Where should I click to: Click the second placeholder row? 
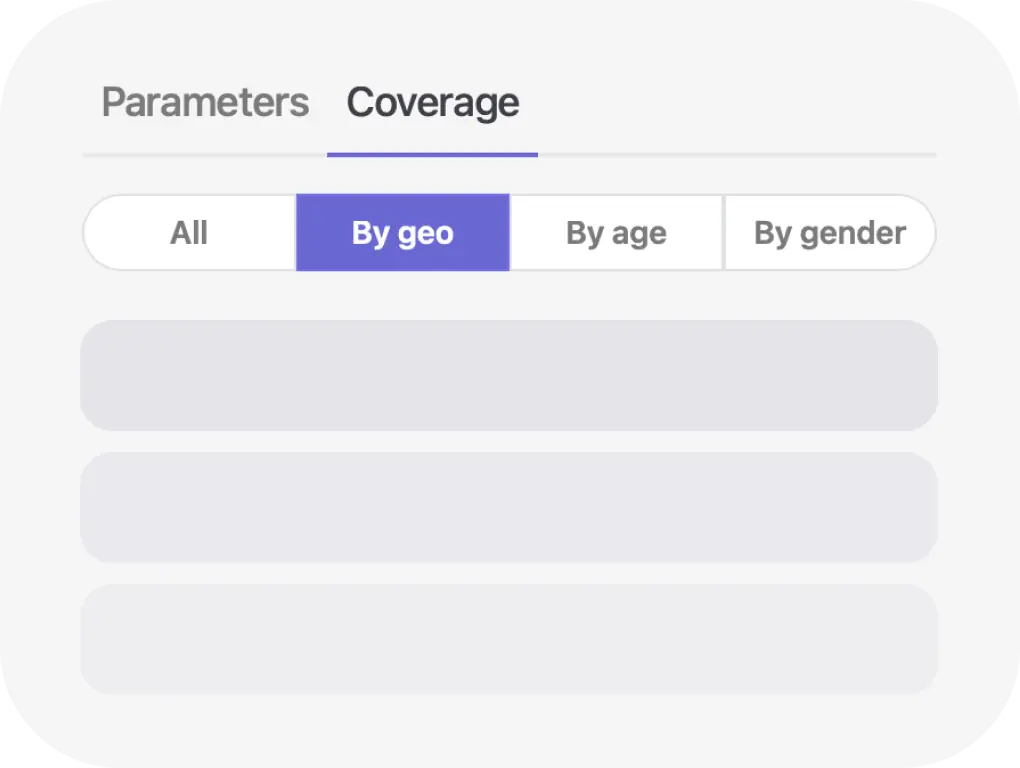[510, 507]
